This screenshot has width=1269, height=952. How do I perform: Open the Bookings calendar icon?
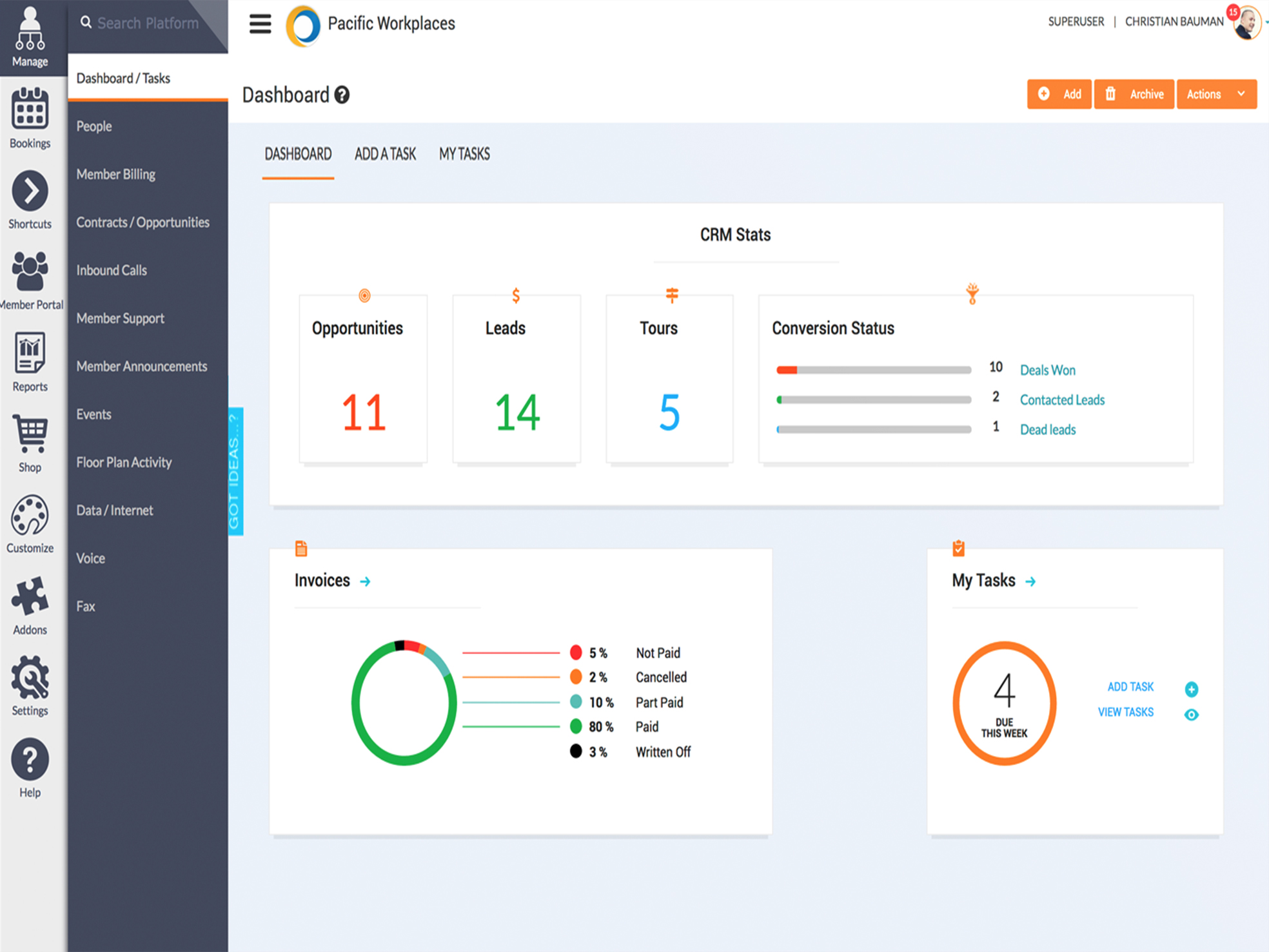point(30,110)
